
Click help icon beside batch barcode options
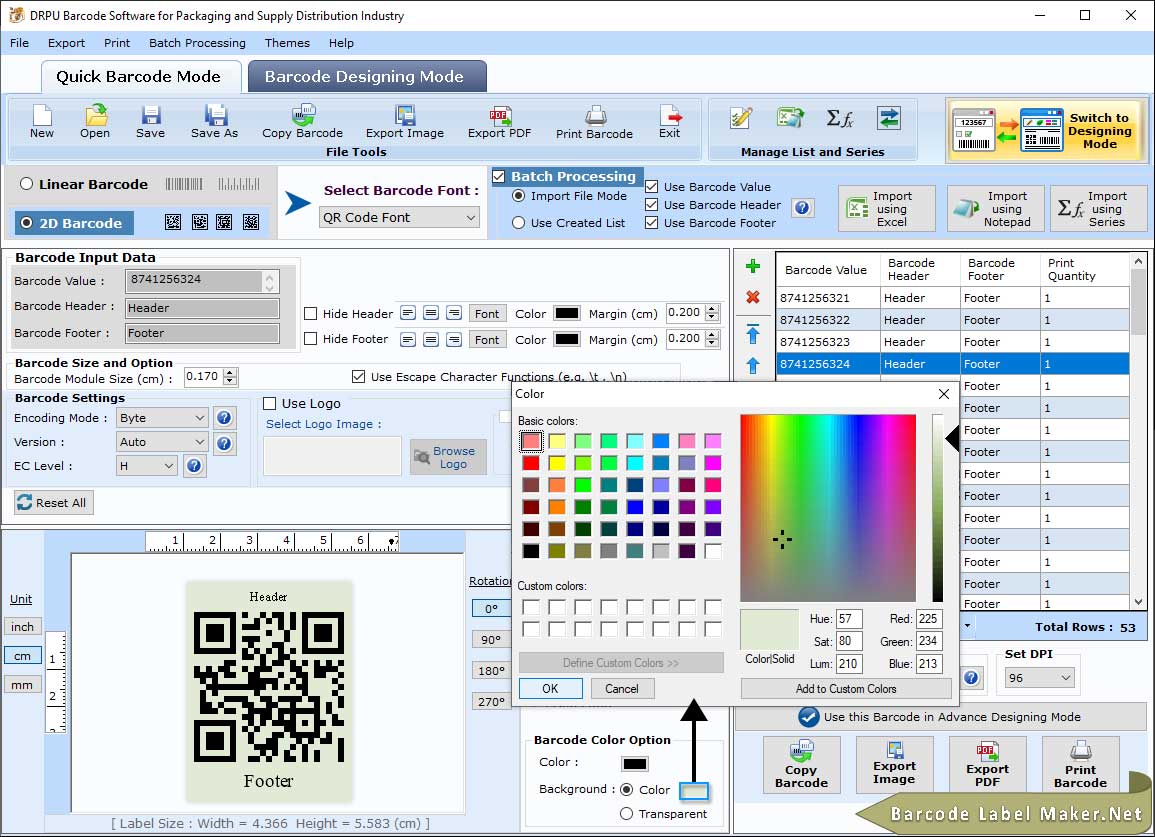(803, 208)
